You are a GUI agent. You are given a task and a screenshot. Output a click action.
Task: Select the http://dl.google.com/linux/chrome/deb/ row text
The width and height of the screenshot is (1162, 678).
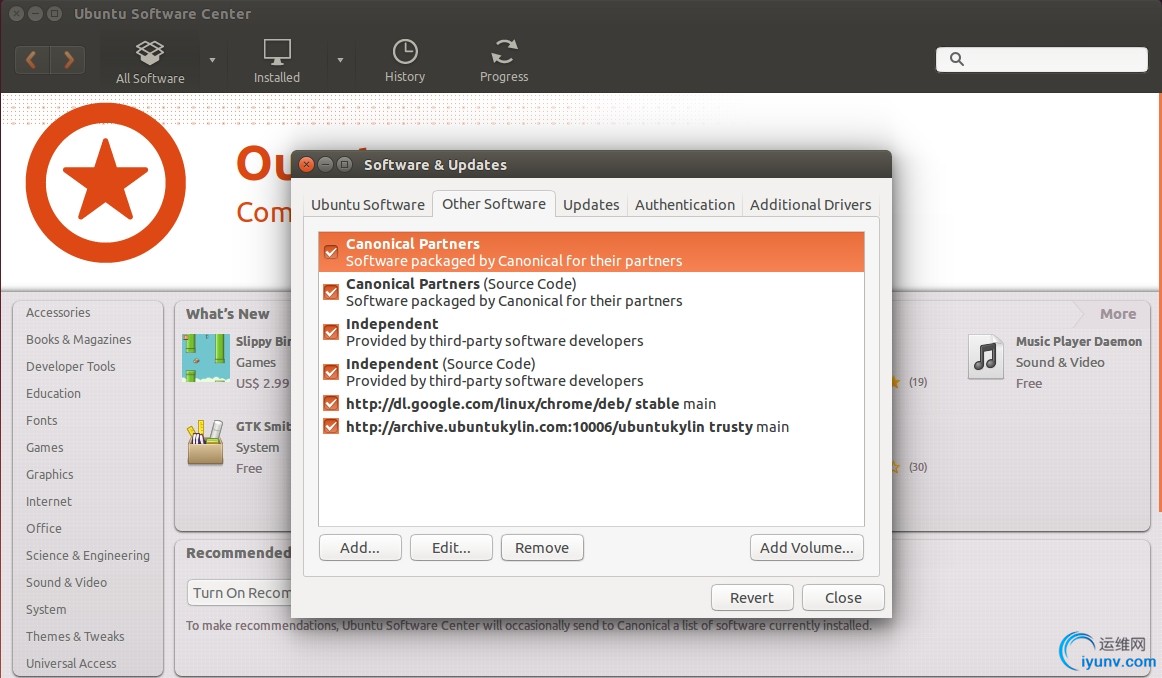(x=531, y=404)
